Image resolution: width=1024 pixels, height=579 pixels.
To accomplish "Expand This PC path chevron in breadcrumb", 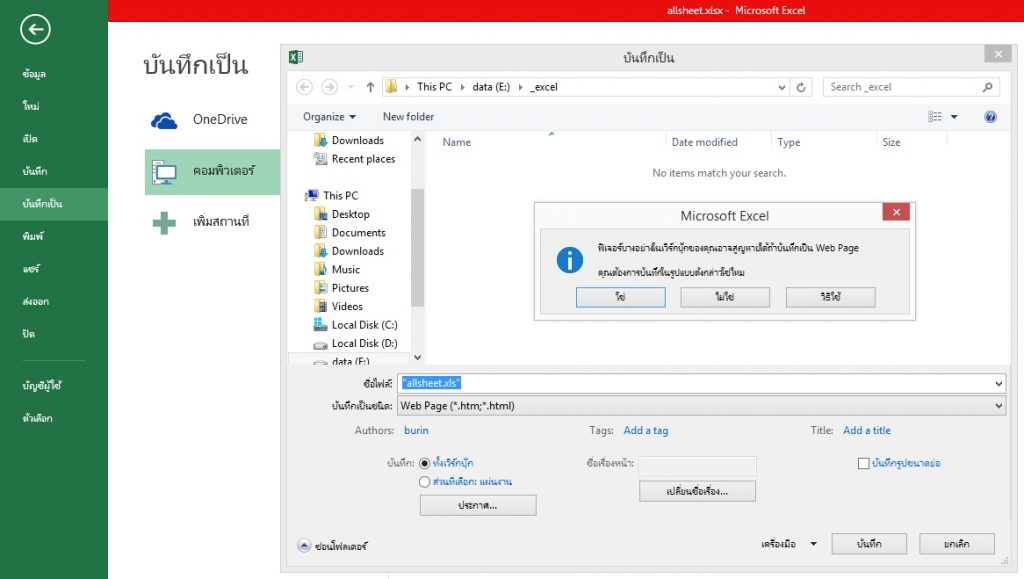I will (462, 87).
